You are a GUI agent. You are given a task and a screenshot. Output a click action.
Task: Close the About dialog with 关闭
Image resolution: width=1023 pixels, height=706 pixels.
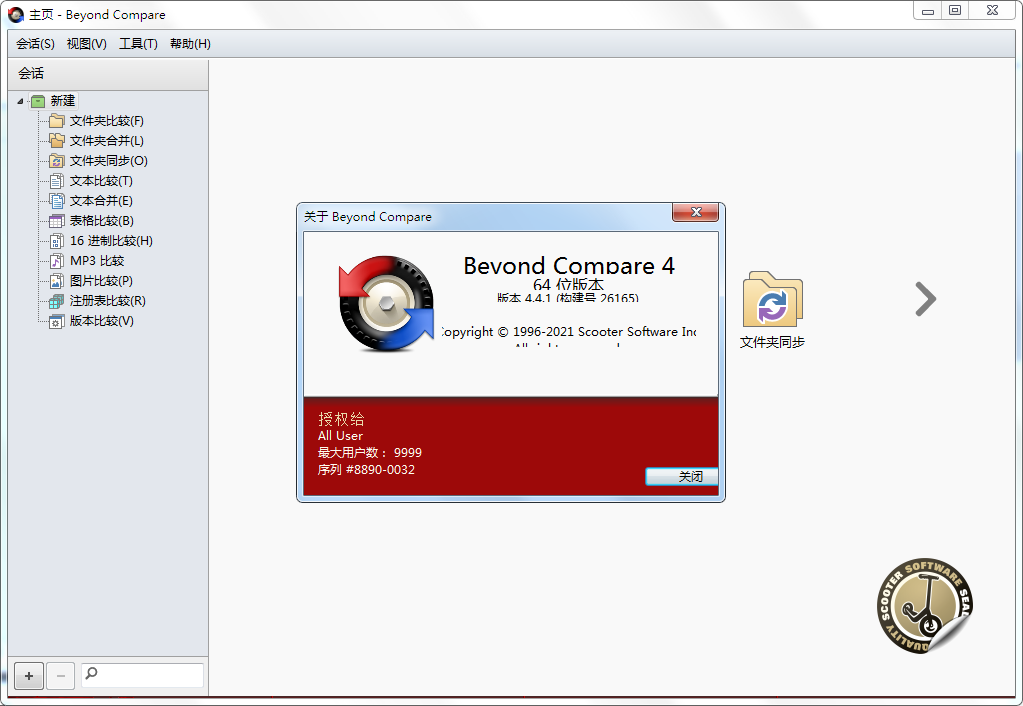[x=682, y=476]
